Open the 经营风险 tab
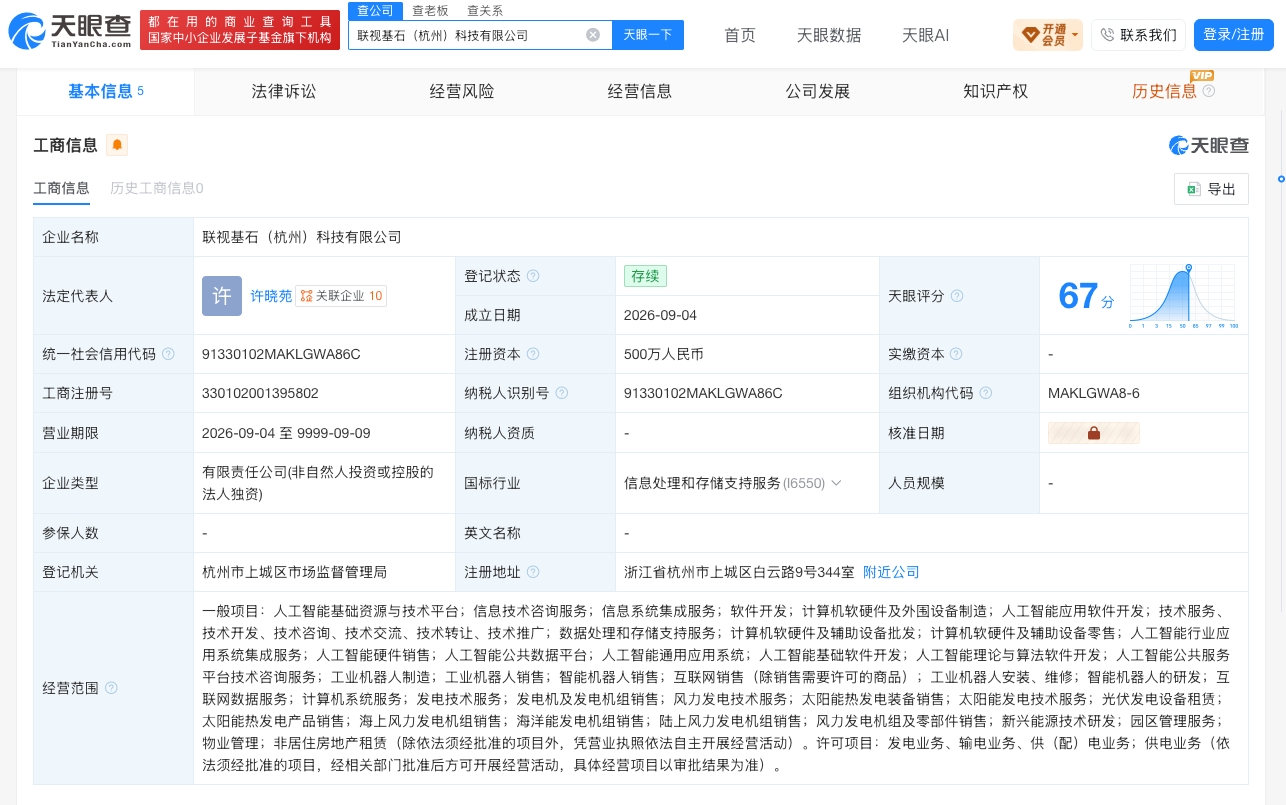This screenshot has width=1286, height=805. (462, 91)
